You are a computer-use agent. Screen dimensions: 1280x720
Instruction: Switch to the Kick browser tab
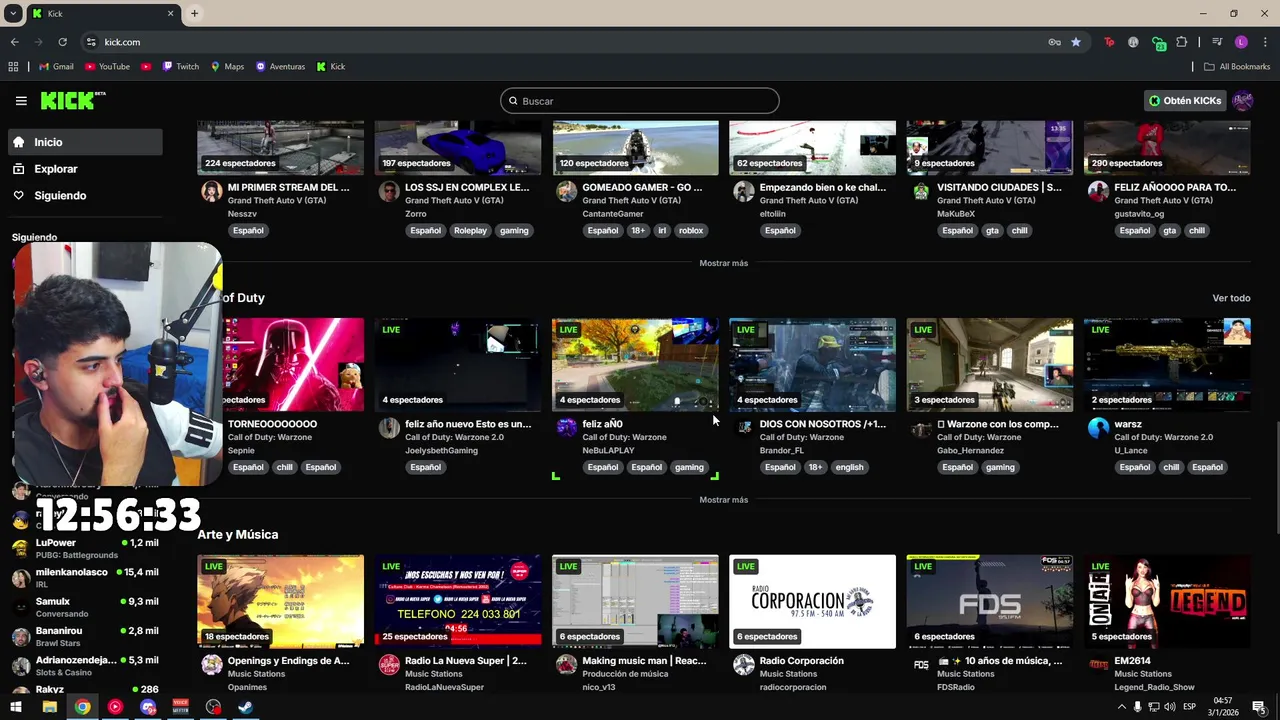click(x=102, y=13)
